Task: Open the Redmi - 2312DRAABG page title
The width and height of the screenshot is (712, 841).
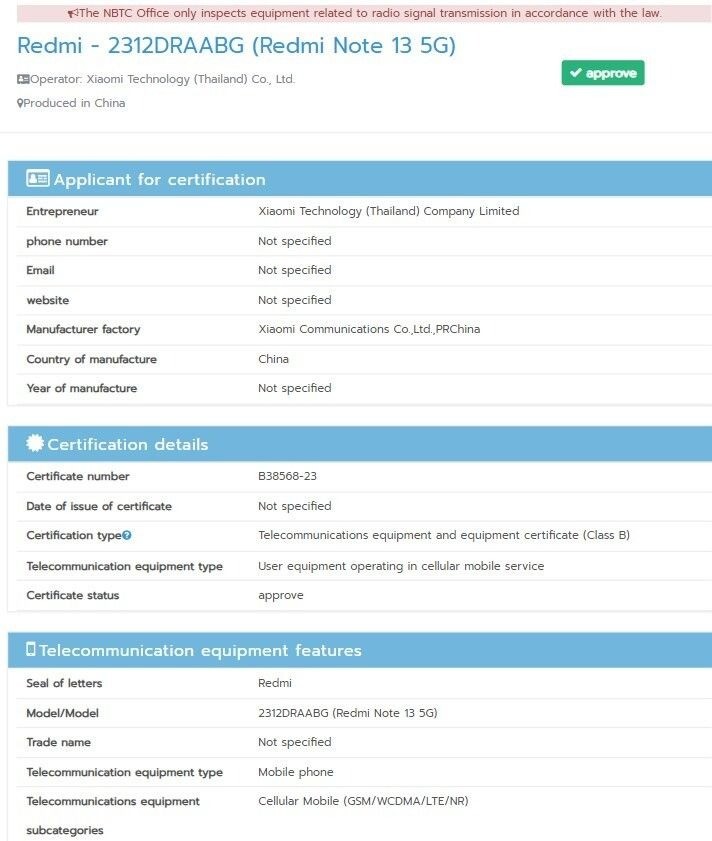Action: [237, 45]
